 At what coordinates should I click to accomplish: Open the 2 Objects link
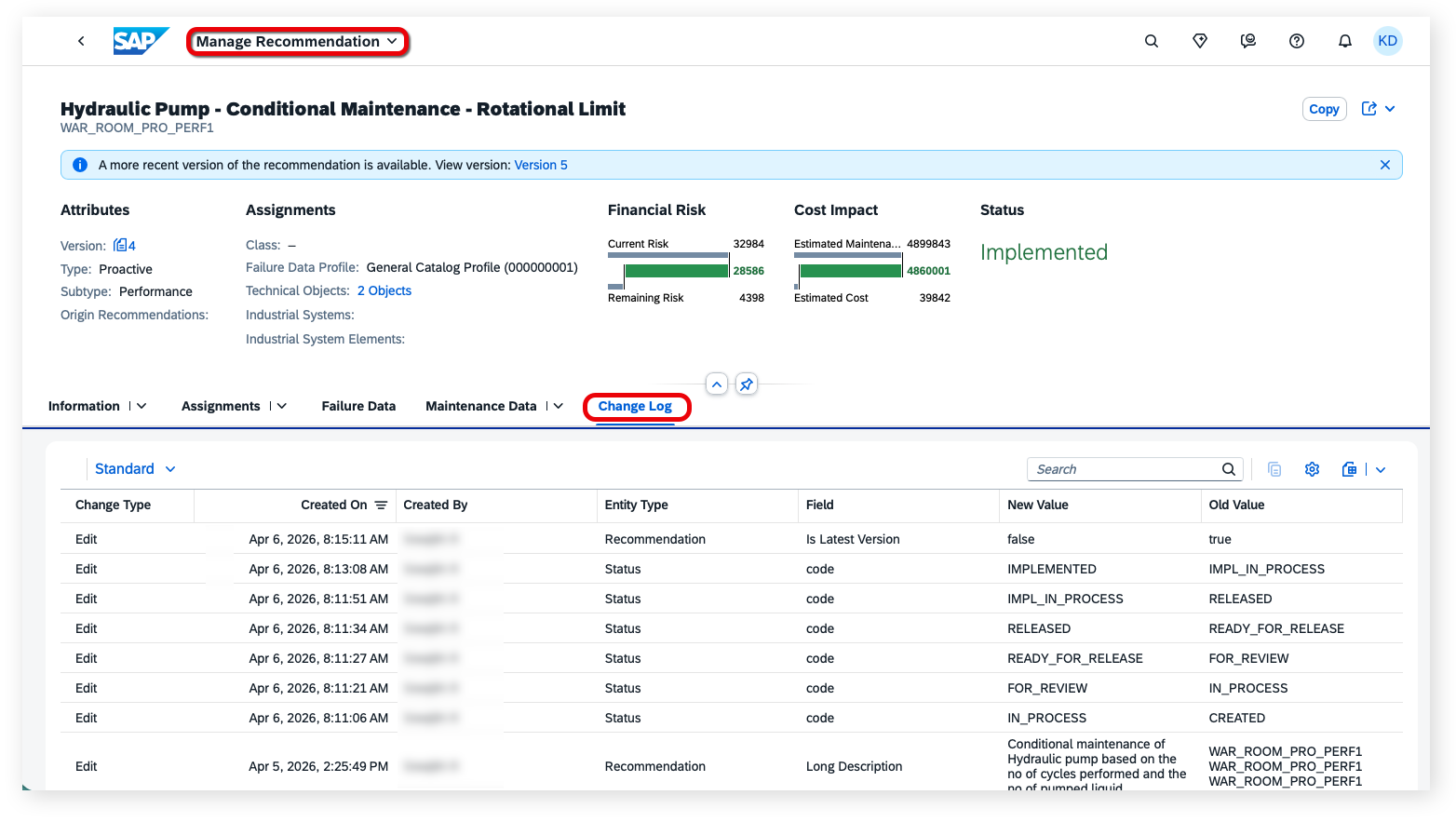(384, 290)
